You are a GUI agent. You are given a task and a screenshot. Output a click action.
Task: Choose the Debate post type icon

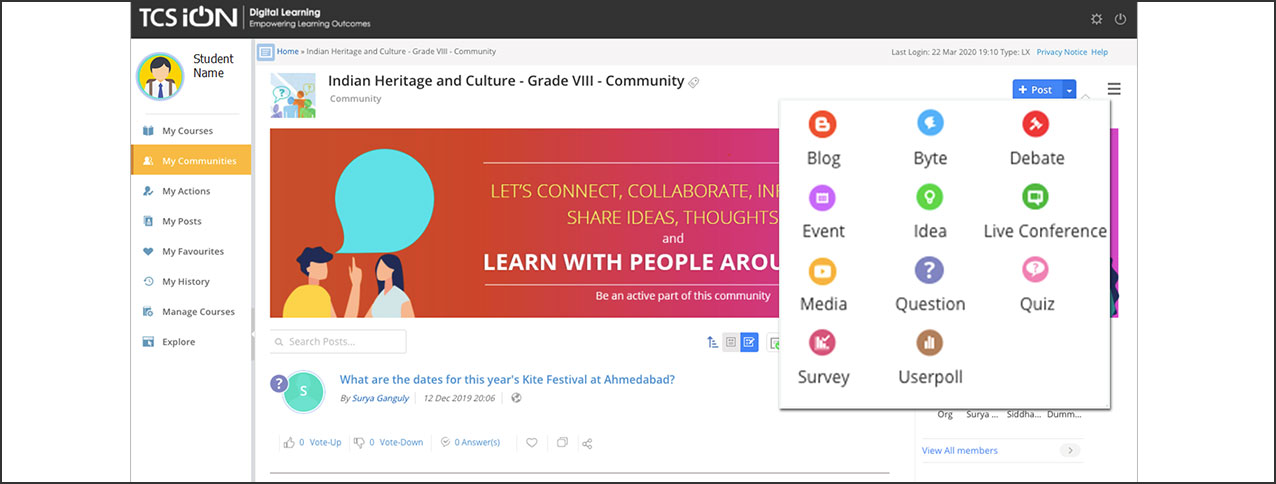1035,124
